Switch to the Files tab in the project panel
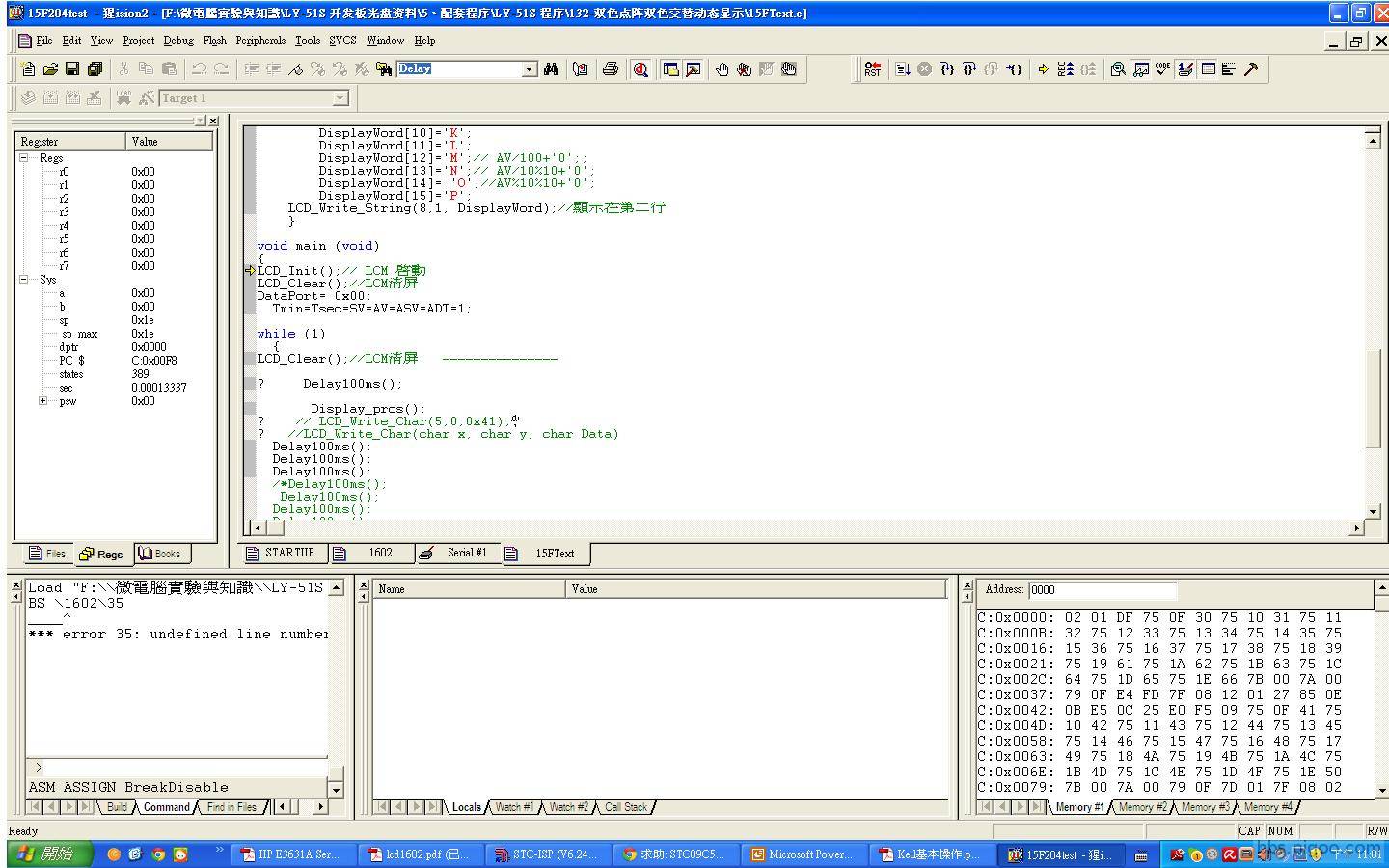This screenshot has width=1389, height=868. tap(47, 554)
